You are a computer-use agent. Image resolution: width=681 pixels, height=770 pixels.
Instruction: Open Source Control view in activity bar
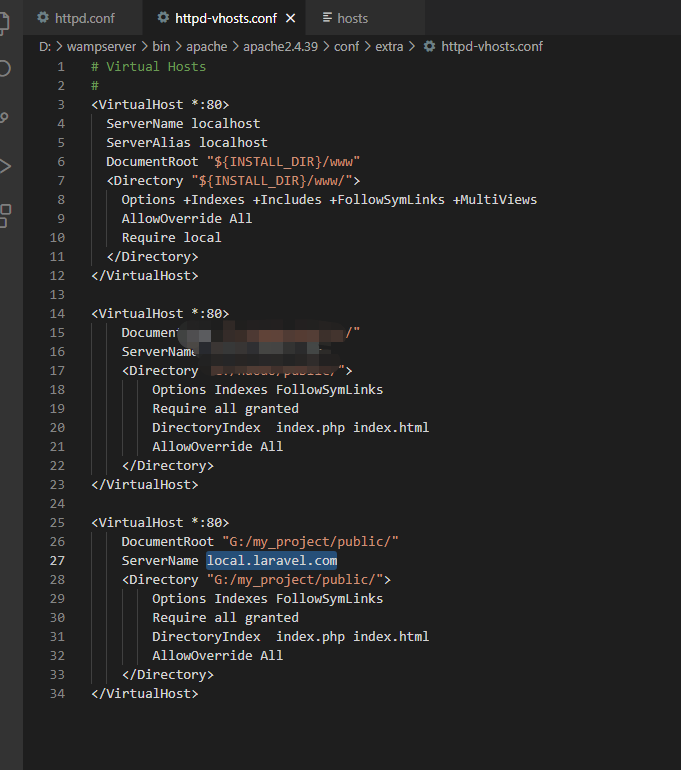(5, 117)
